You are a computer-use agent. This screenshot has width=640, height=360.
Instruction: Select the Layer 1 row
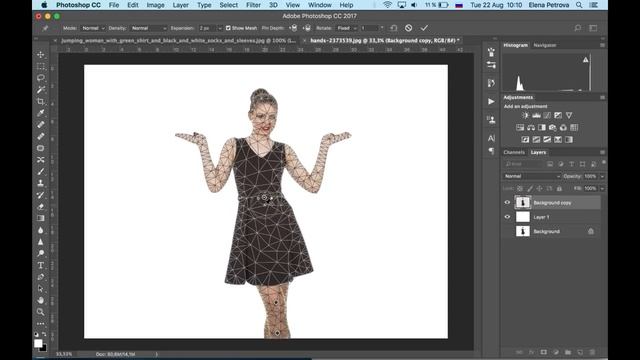(552, 217)
